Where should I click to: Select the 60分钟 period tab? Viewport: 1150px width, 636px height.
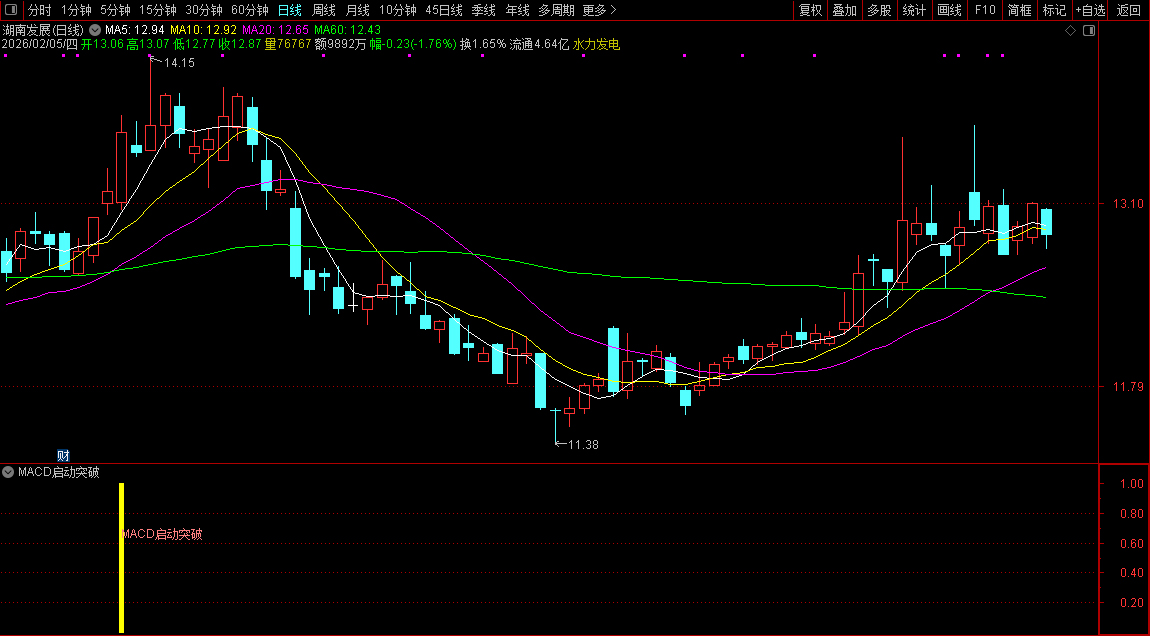tap(249, 10)
